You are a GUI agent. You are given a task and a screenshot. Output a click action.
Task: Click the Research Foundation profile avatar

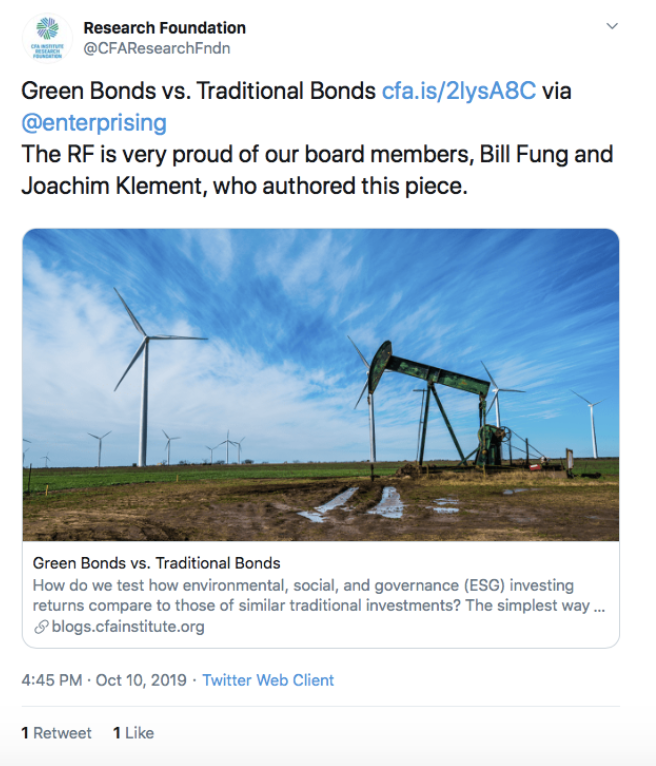coord(47,38)
